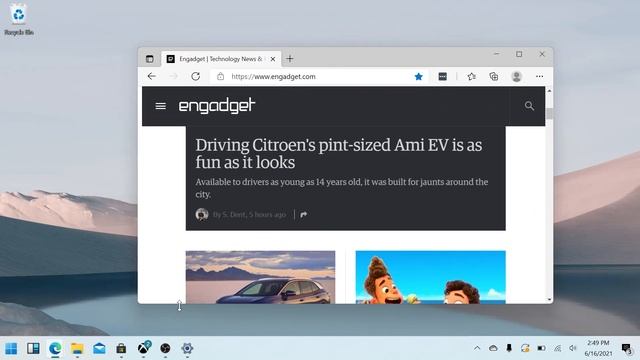Click the Microsoft Edge taskbar icon
Screen dimensions: 640x360
coord(55,349)
